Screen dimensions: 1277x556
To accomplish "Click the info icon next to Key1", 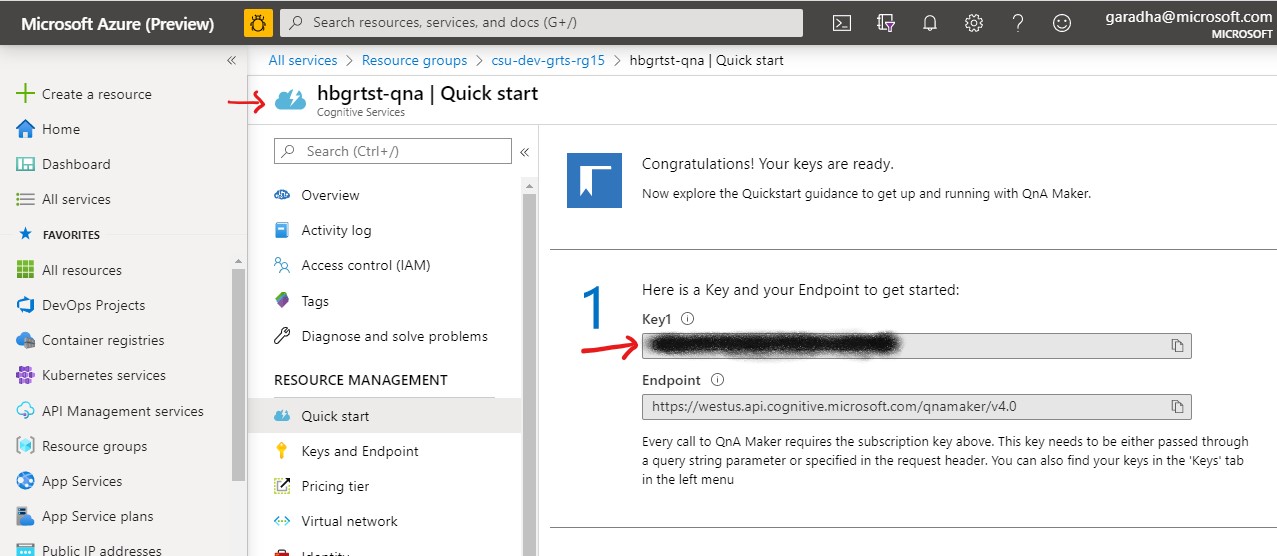I will point(687,319).
